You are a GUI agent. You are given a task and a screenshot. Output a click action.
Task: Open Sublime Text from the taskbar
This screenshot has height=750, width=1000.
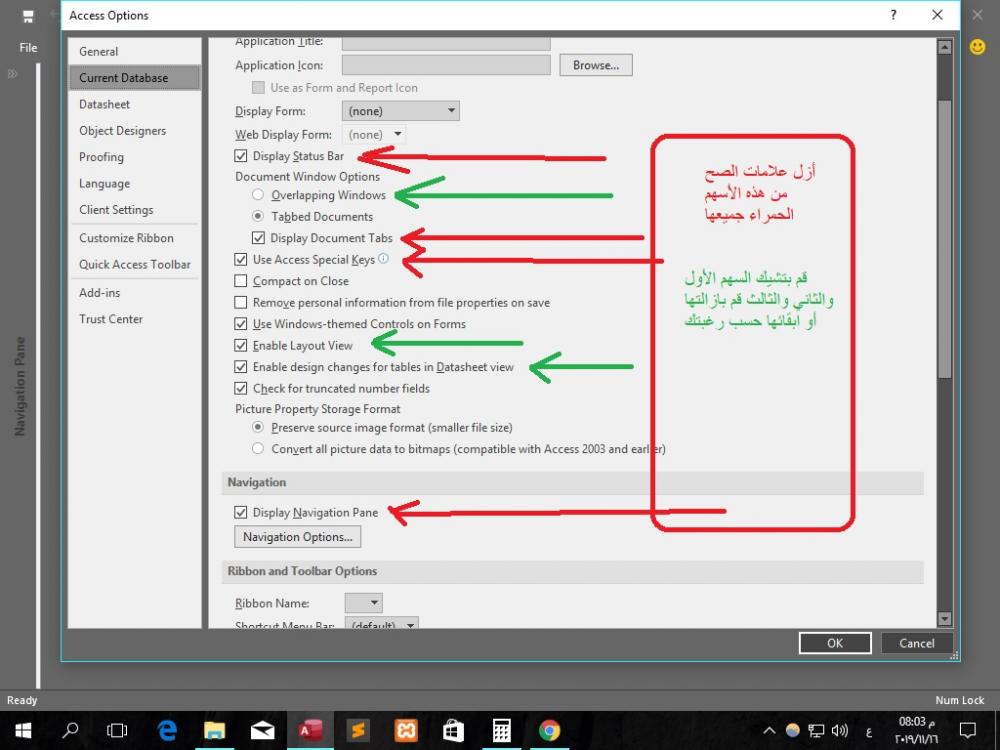[x=358, y=730]
